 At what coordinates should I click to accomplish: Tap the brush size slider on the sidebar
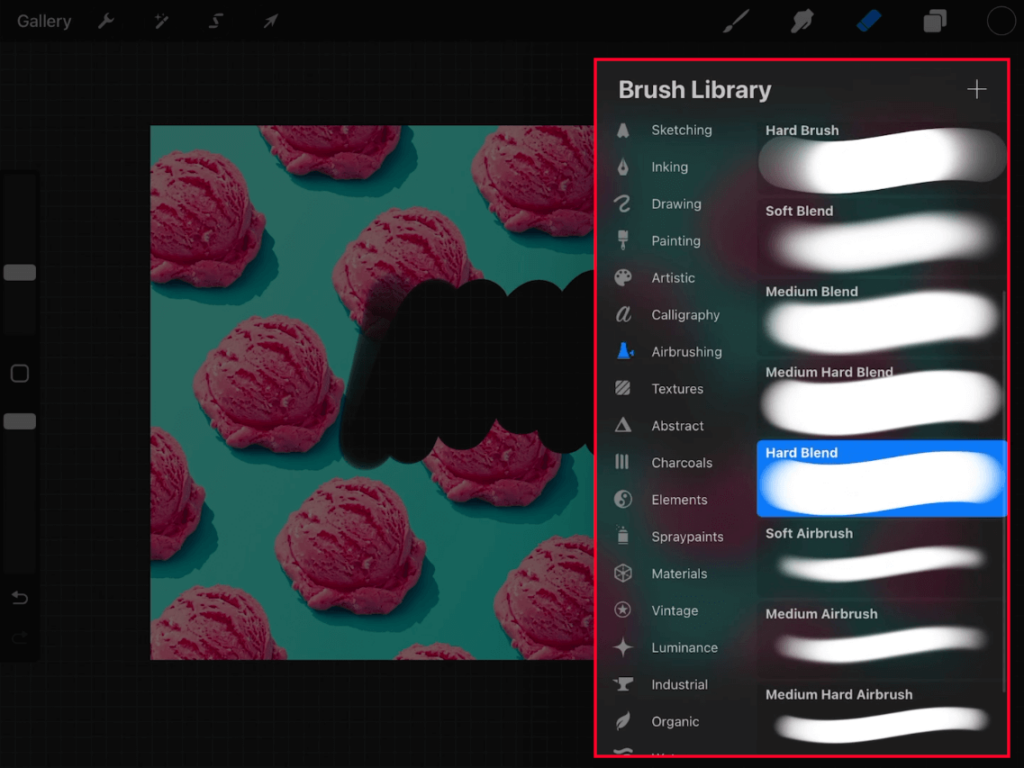[x=18, y=272]
